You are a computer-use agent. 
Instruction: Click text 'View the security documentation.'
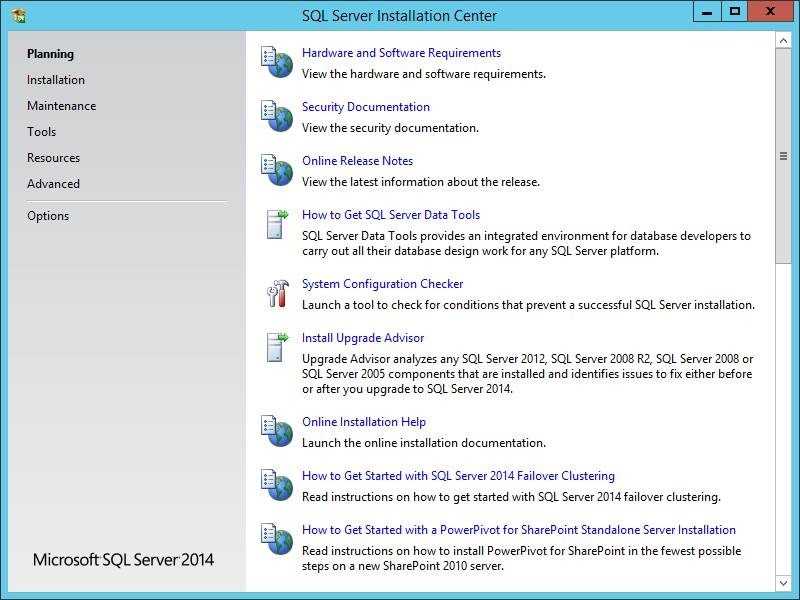(x=390, y=128)
